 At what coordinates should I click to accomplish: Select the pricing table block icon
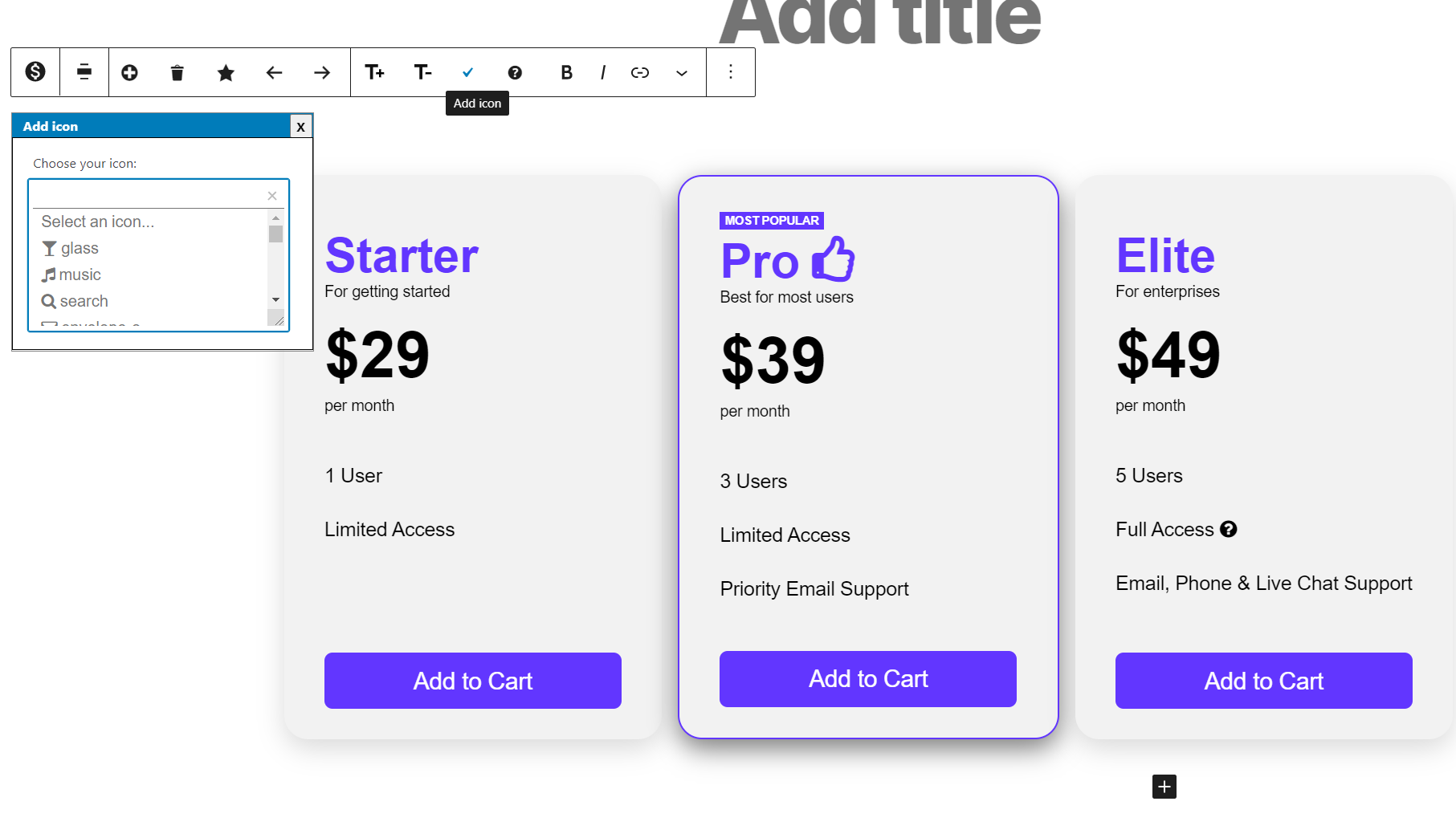tap(35, 72)
